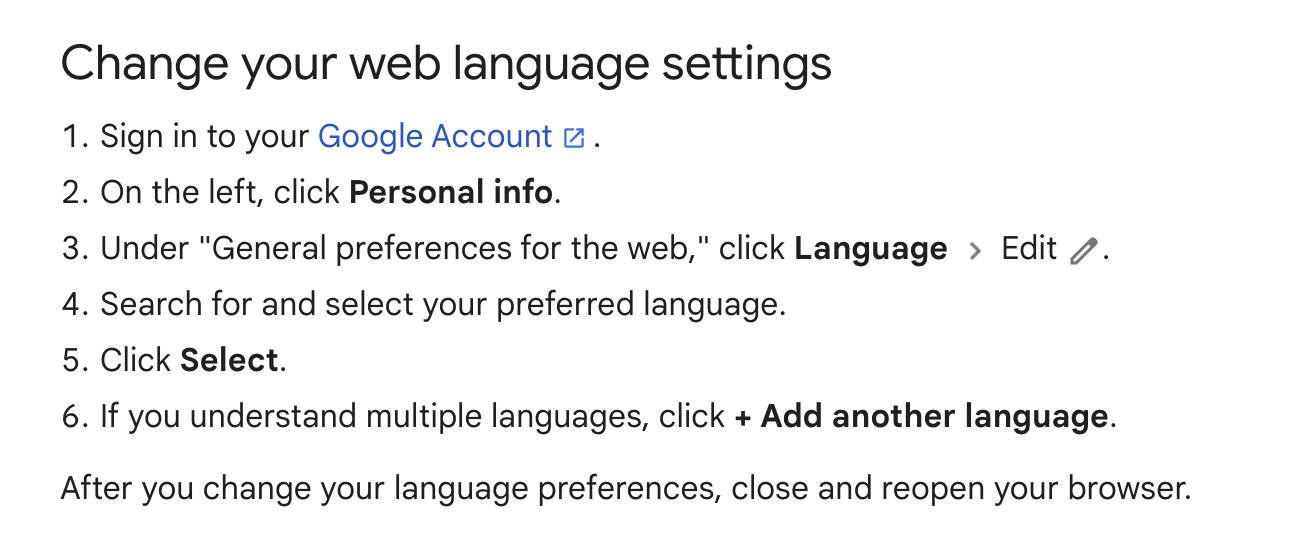The height and width of the screenshot is (550, 1298).
Task: Click the Change your web language settings heading
Action: [x=446, y=63]
